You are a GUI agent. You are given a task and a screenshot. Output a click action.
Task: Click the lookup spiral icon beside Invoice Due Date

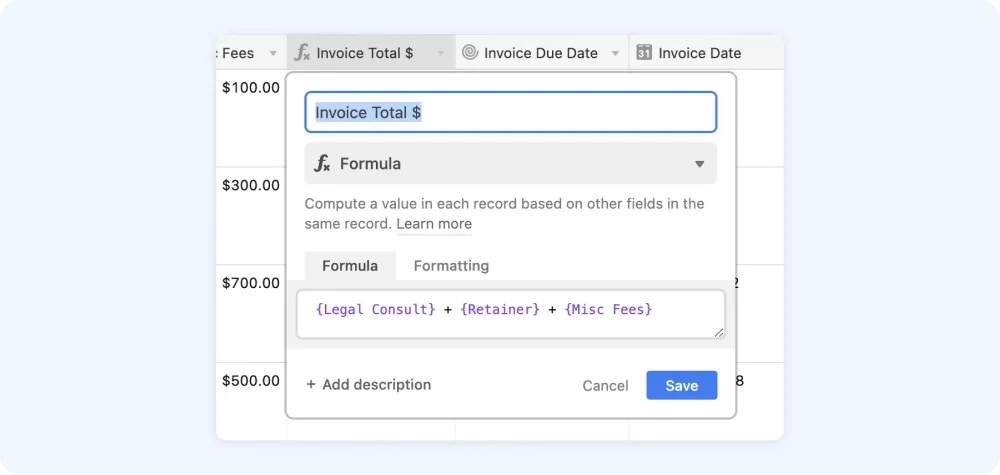(470, 53)
